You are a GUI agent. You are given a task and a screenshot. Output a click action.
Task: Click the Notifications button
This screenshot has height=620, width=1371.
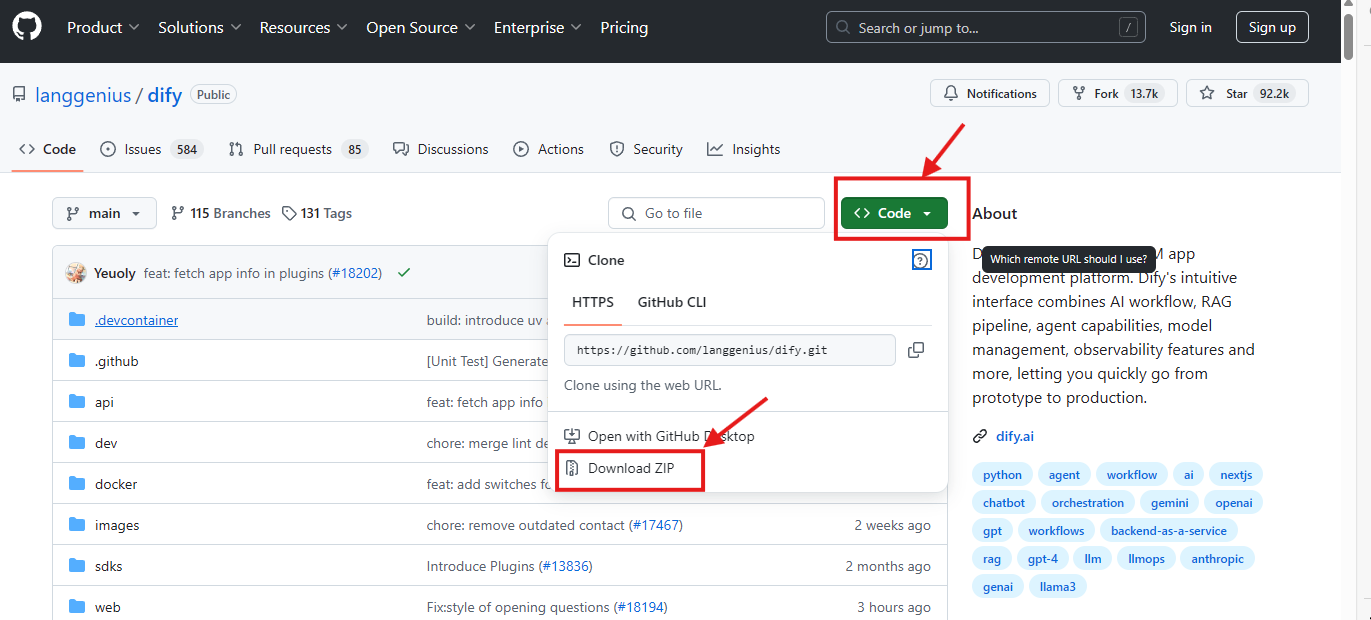tap(990, 93)
